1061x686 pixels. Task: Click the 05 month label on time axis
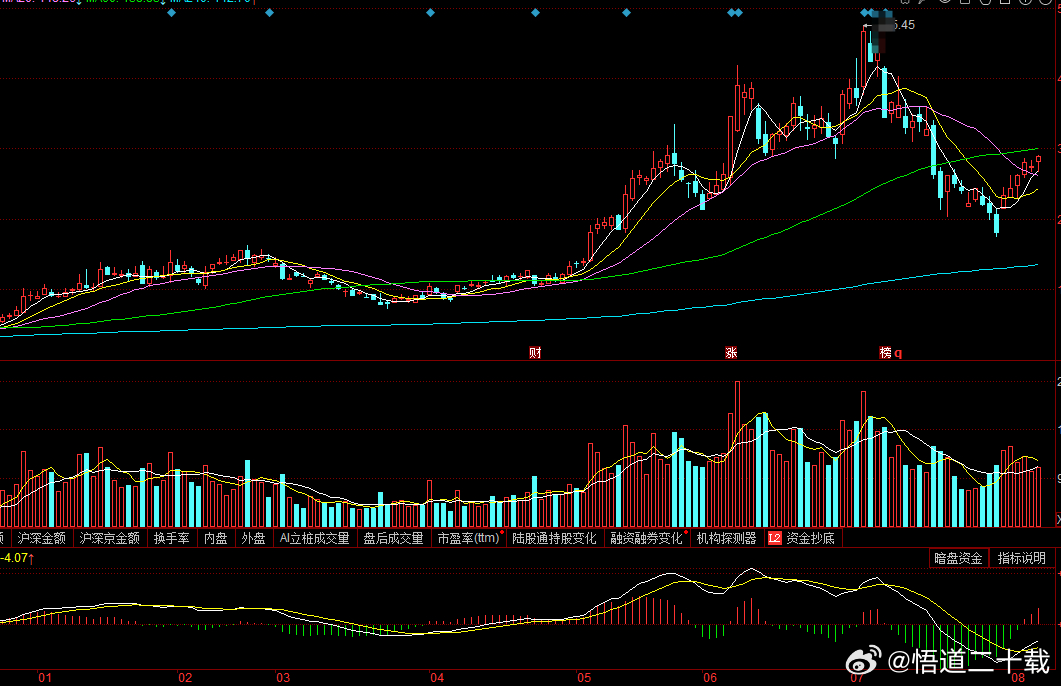point(583,677)
